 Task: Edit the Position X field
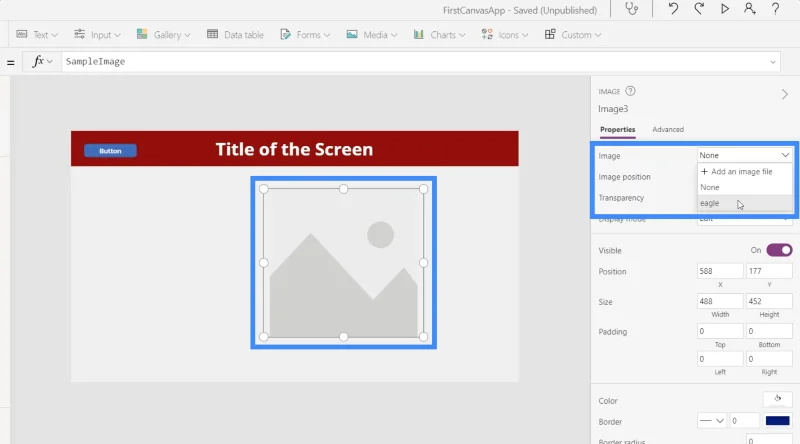pos(720,271)
